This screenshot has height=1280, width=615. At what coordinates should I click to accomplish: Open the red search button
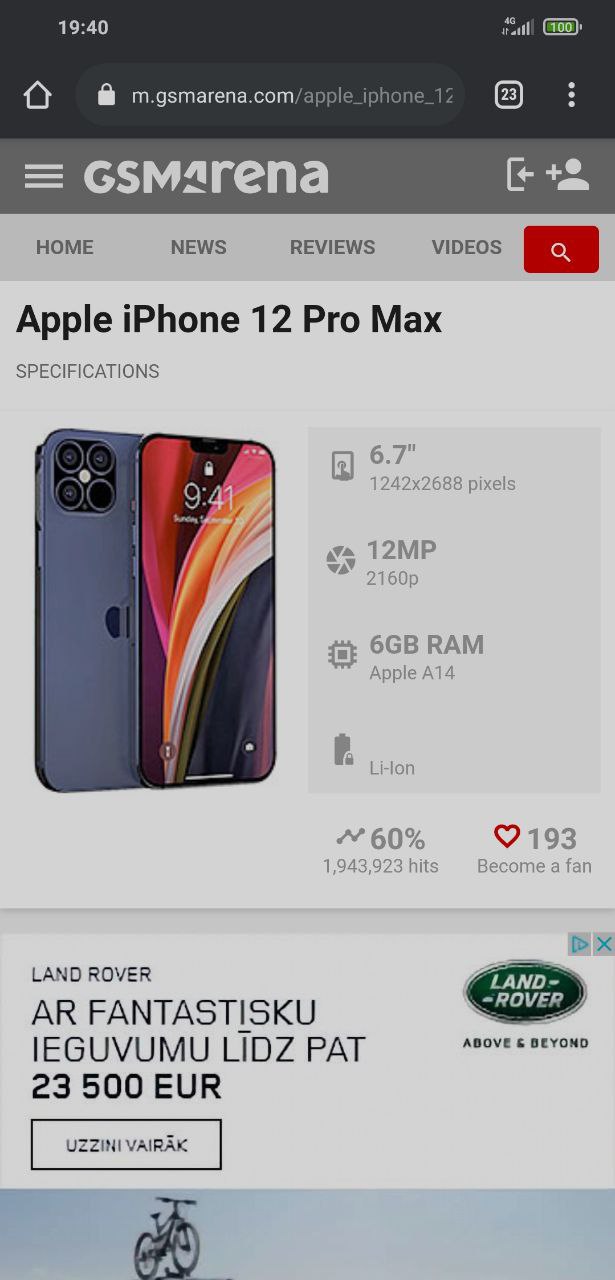[x=561, y=250]
